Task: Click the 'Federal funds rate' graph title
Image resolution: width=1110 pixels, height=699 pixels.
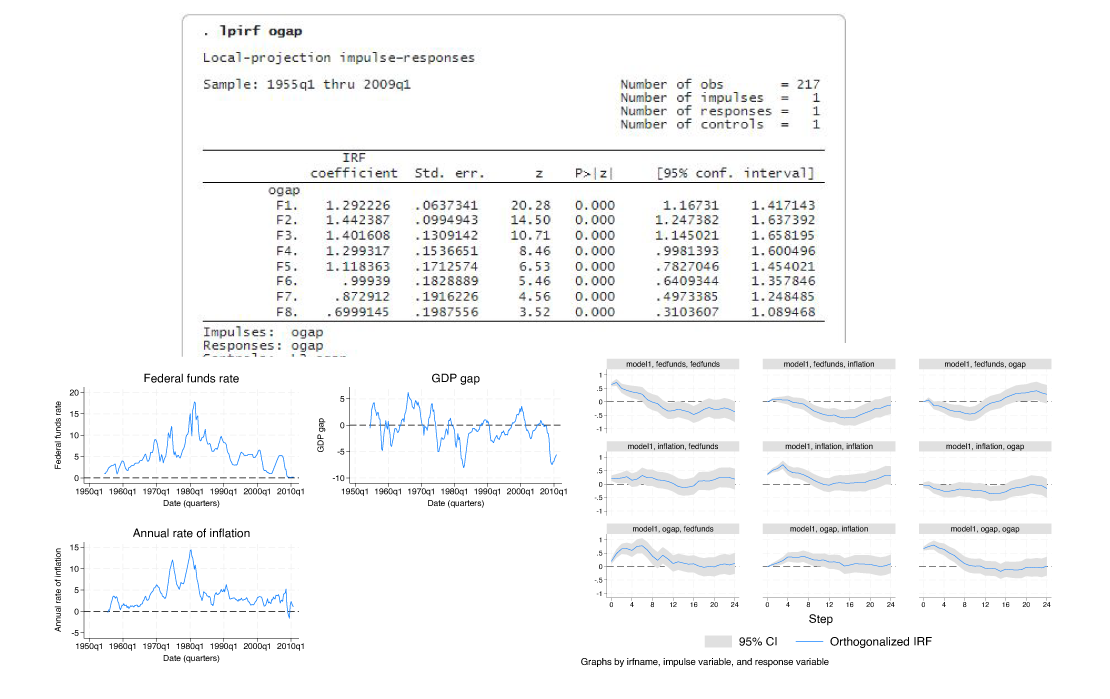Action: click(191, 378)
